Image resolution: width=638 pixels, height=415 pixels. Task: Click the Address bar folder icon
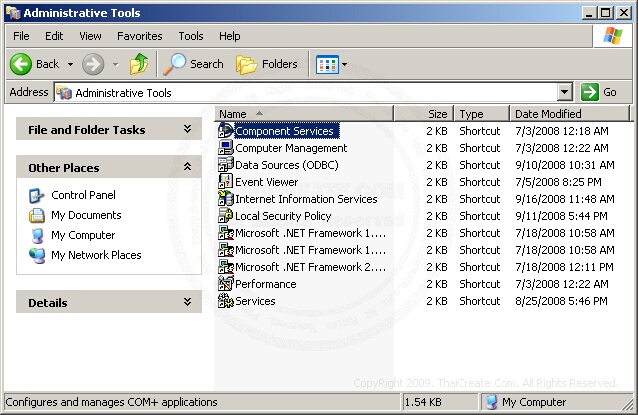[x=64, y=93]
